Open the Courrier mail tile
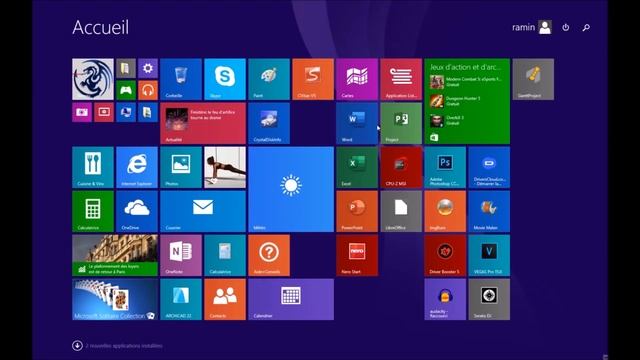 click(x=203, y=211)
